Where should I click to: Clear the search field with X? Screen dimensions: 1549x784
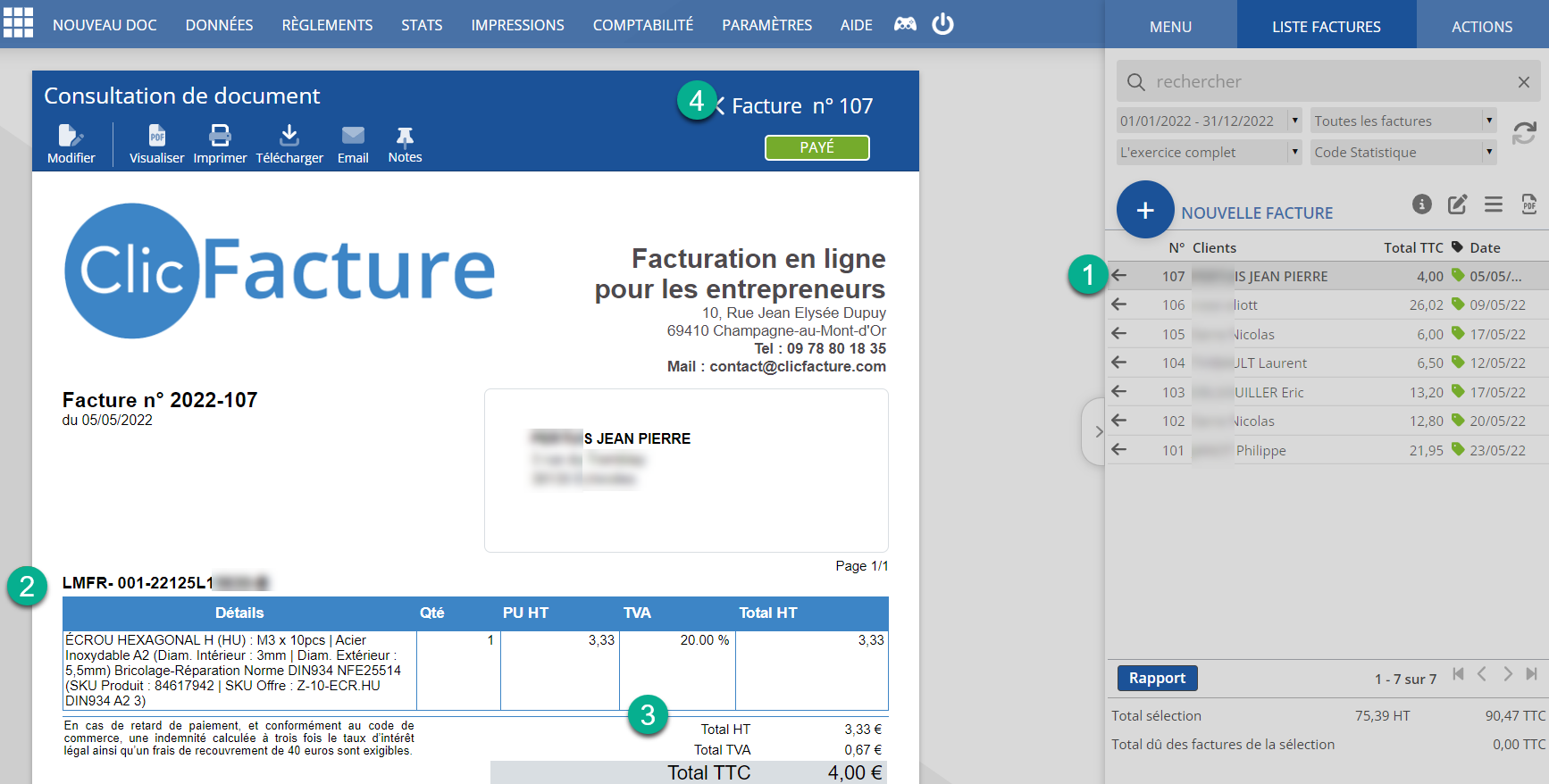click(x=1524, y=82)
